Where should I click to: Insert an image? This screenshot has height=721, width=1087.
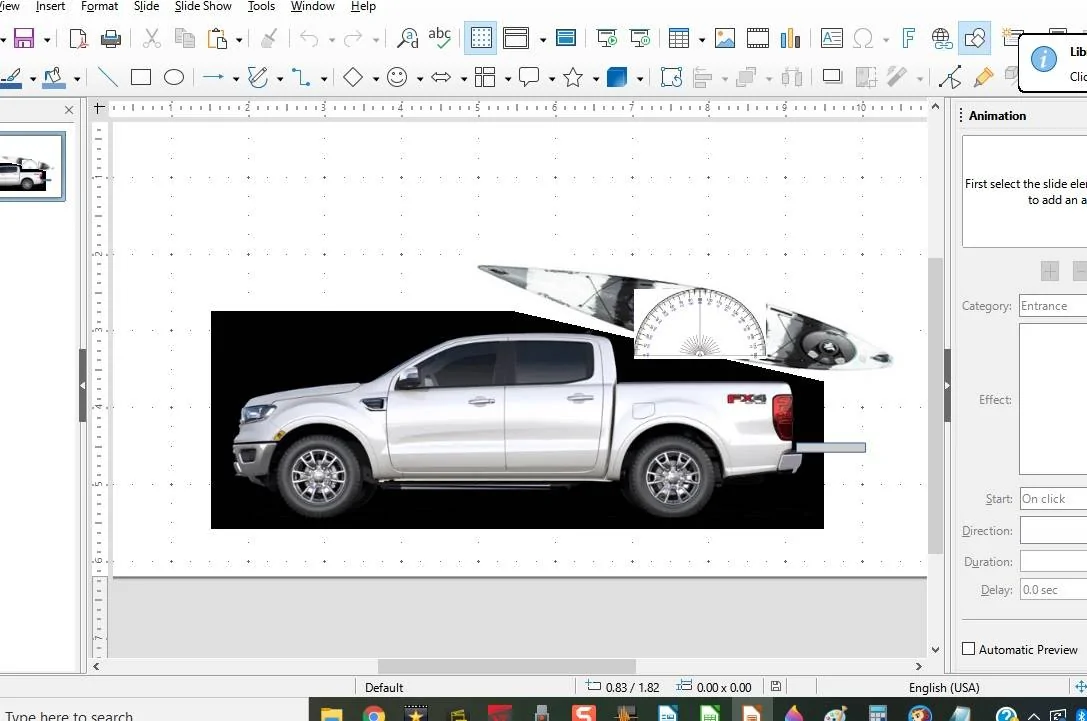click(x=724, y=38)
